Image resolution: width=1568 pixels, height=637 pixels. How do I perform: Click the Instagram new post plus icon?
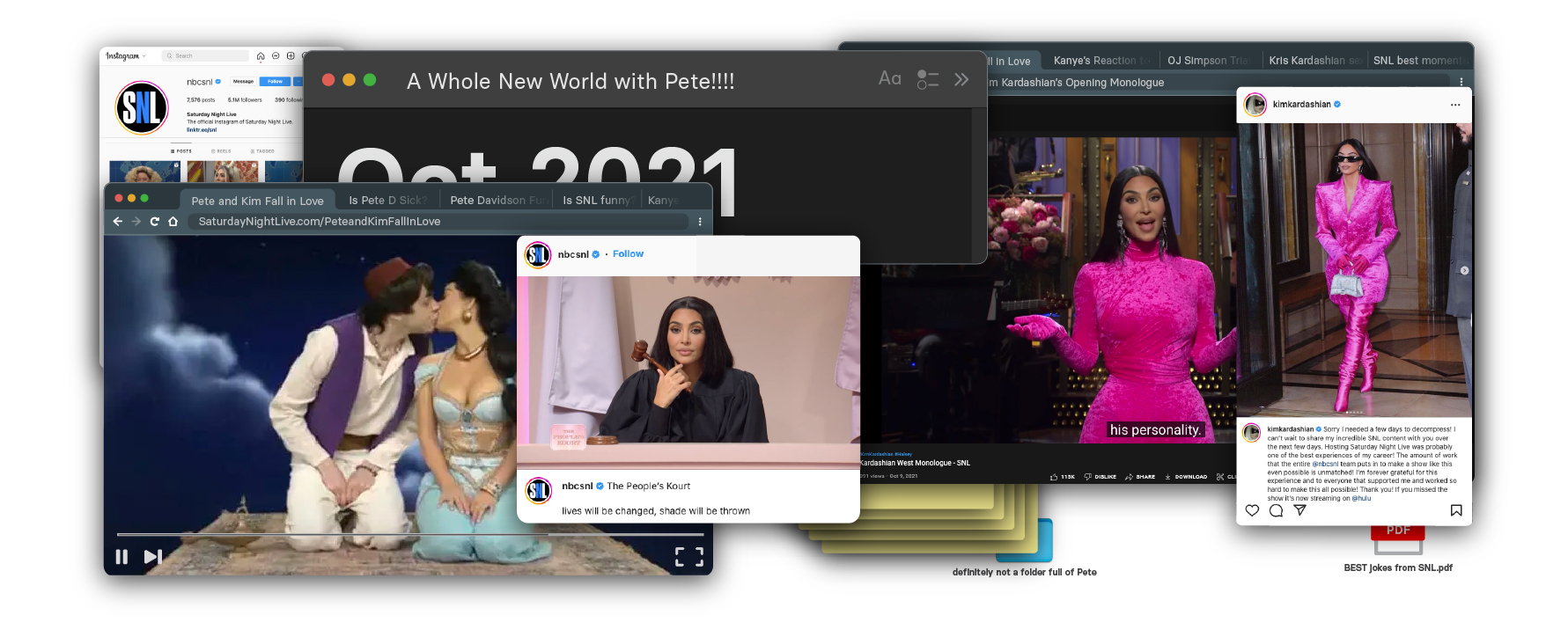coord(291,55)
